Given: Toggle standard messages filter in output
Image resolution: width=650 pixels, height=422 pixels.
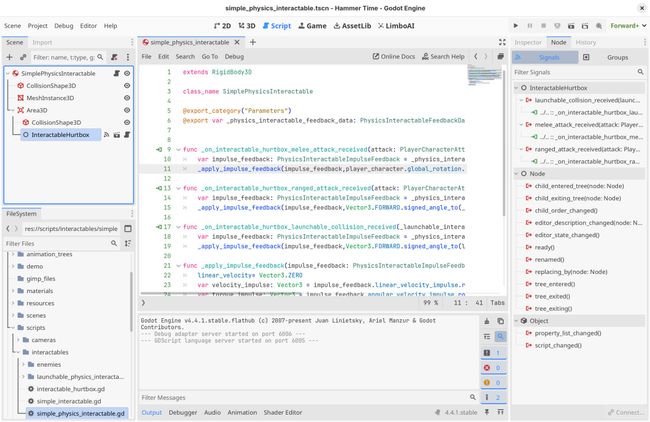Looking at the screenshot, I should (x=493, y=353).
